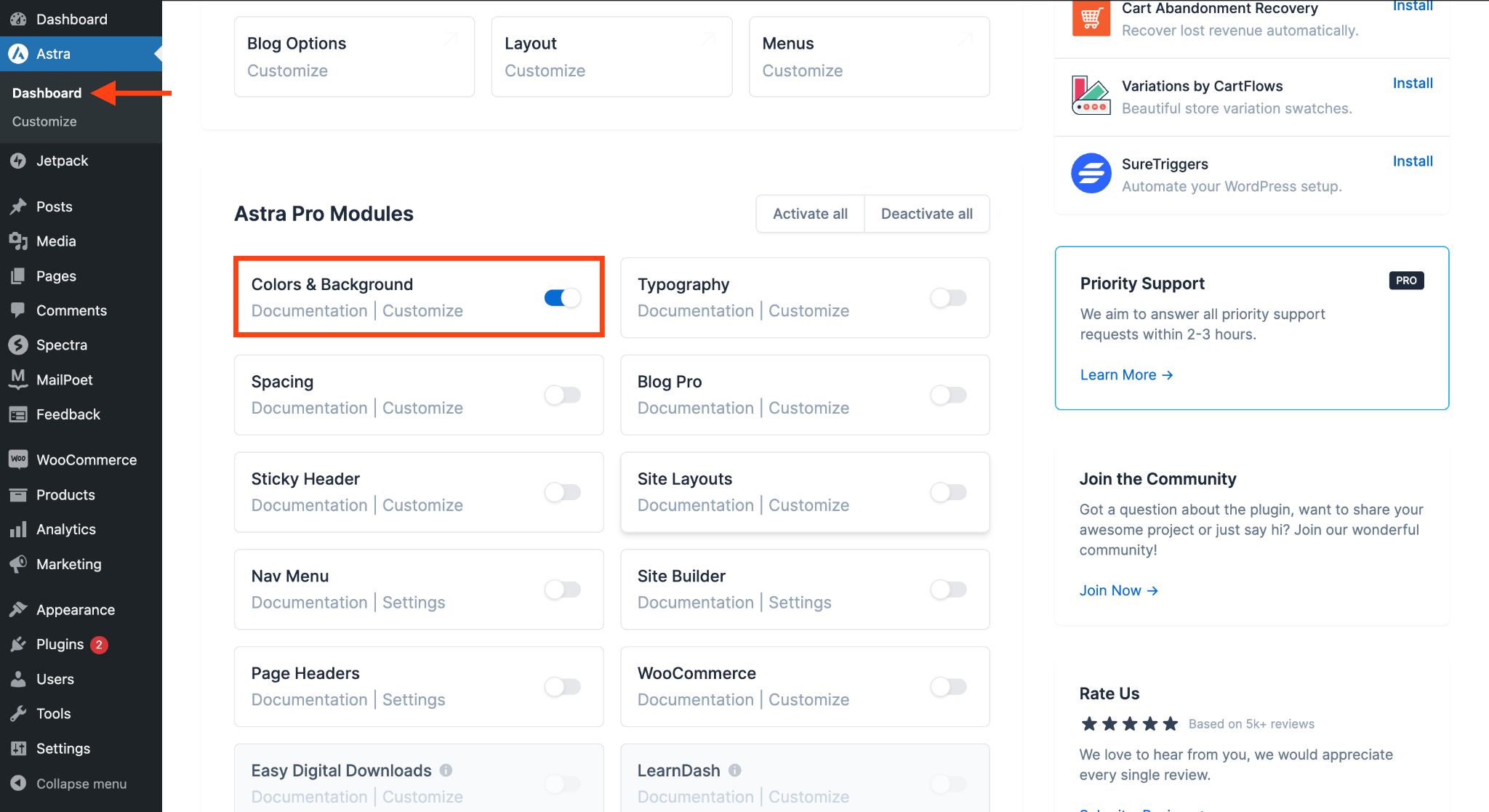Click the Astra logo icon in the sidebar
This screenshot has height=812, width=1489.
point(18,54)
